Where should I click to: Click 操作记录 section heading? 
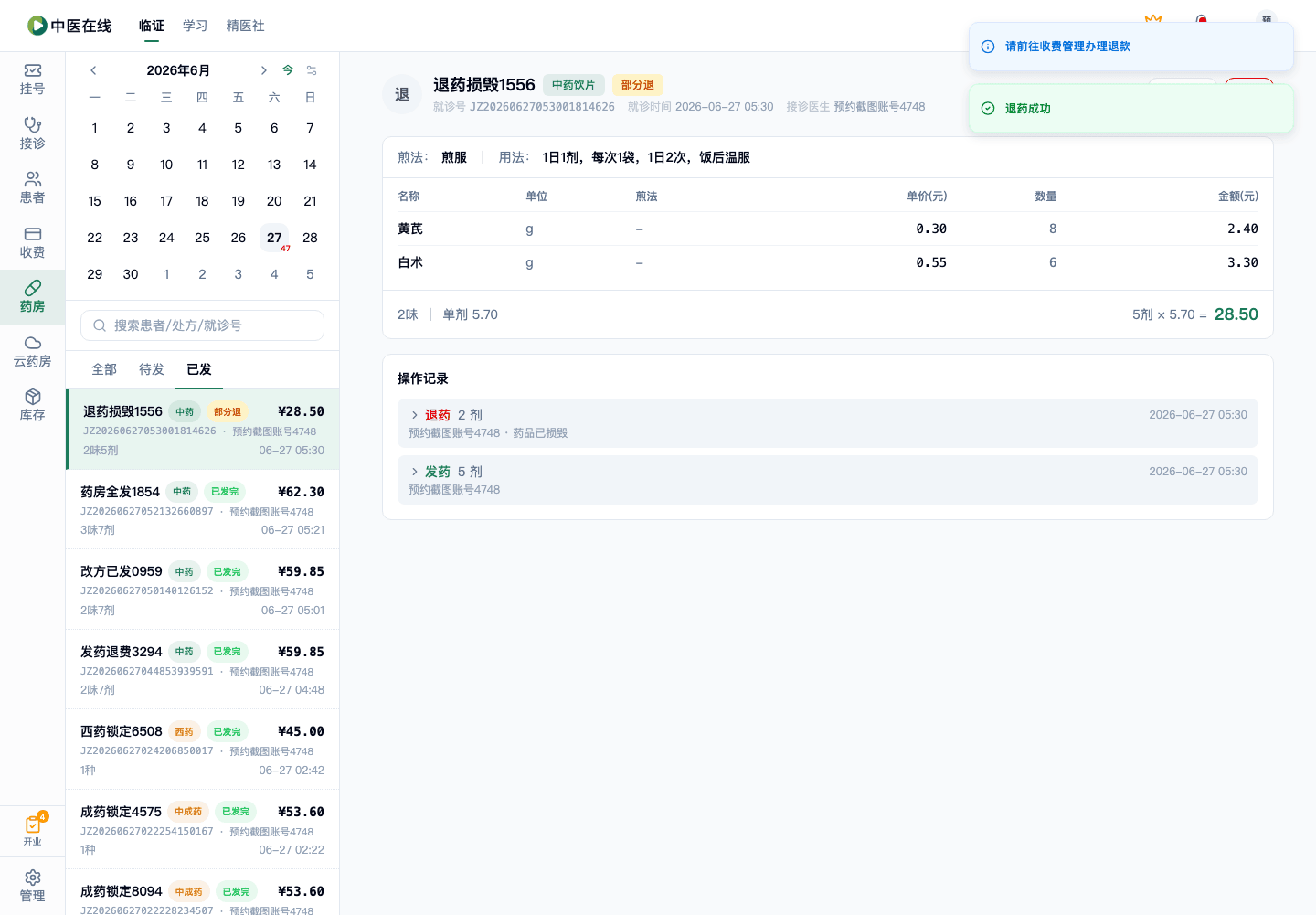point(423,378)
